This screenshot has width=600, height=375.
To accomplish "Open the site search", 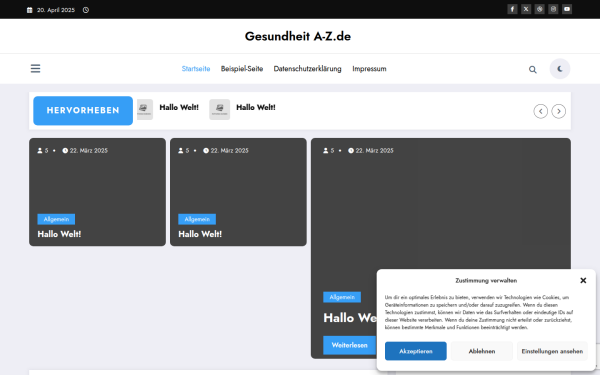I will point(532,69).
